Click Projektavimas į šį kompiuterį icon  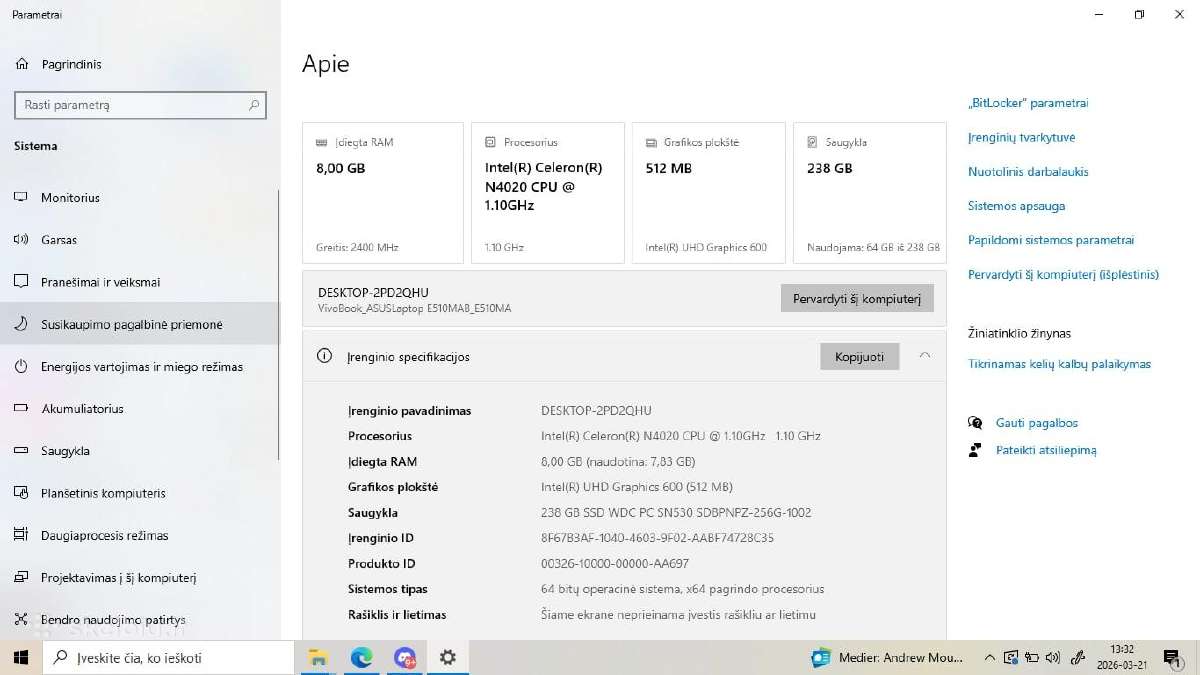pos(21,577)
